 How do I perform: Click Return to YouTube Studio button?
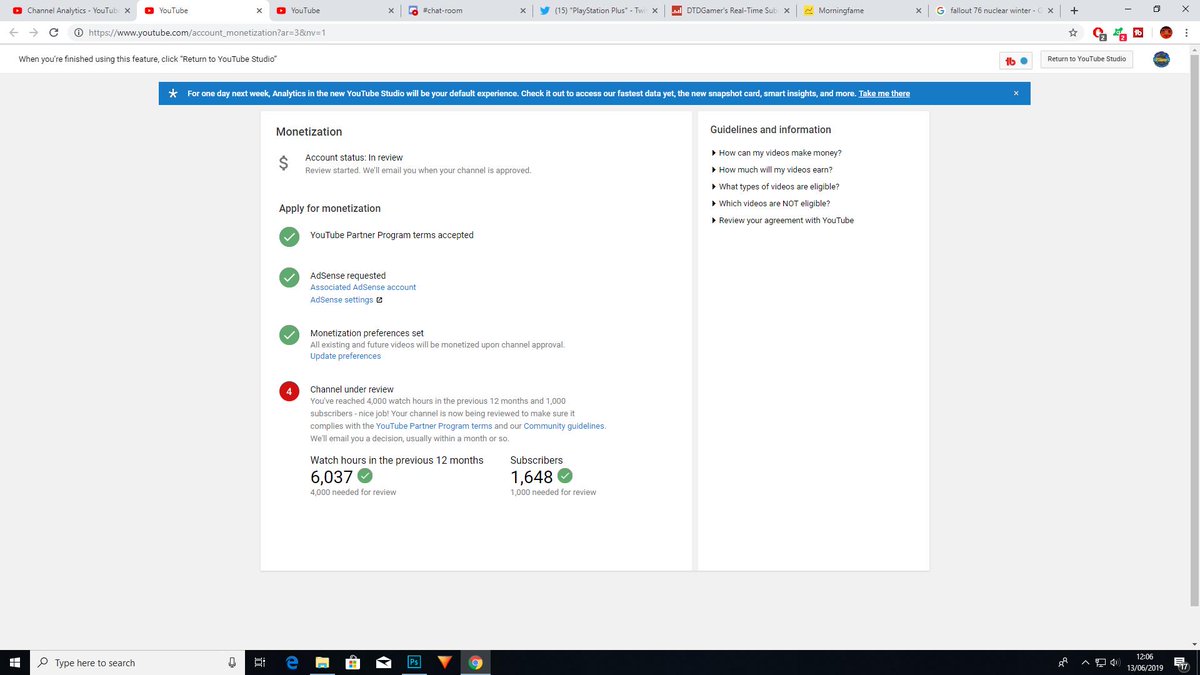pyautogui.click(x=1086, y=59)
